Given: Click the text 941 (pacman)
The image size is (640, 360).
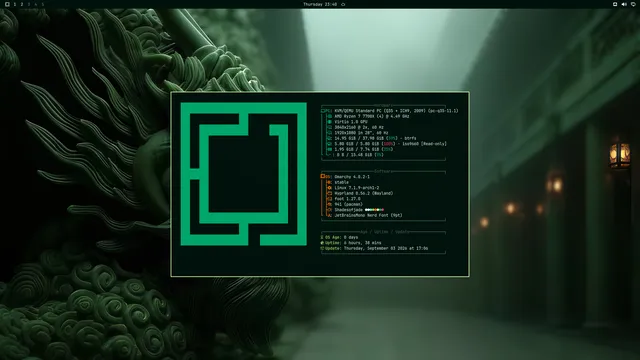Looking at the screenshot, I should pyautogui.click(x=349, y=204).
